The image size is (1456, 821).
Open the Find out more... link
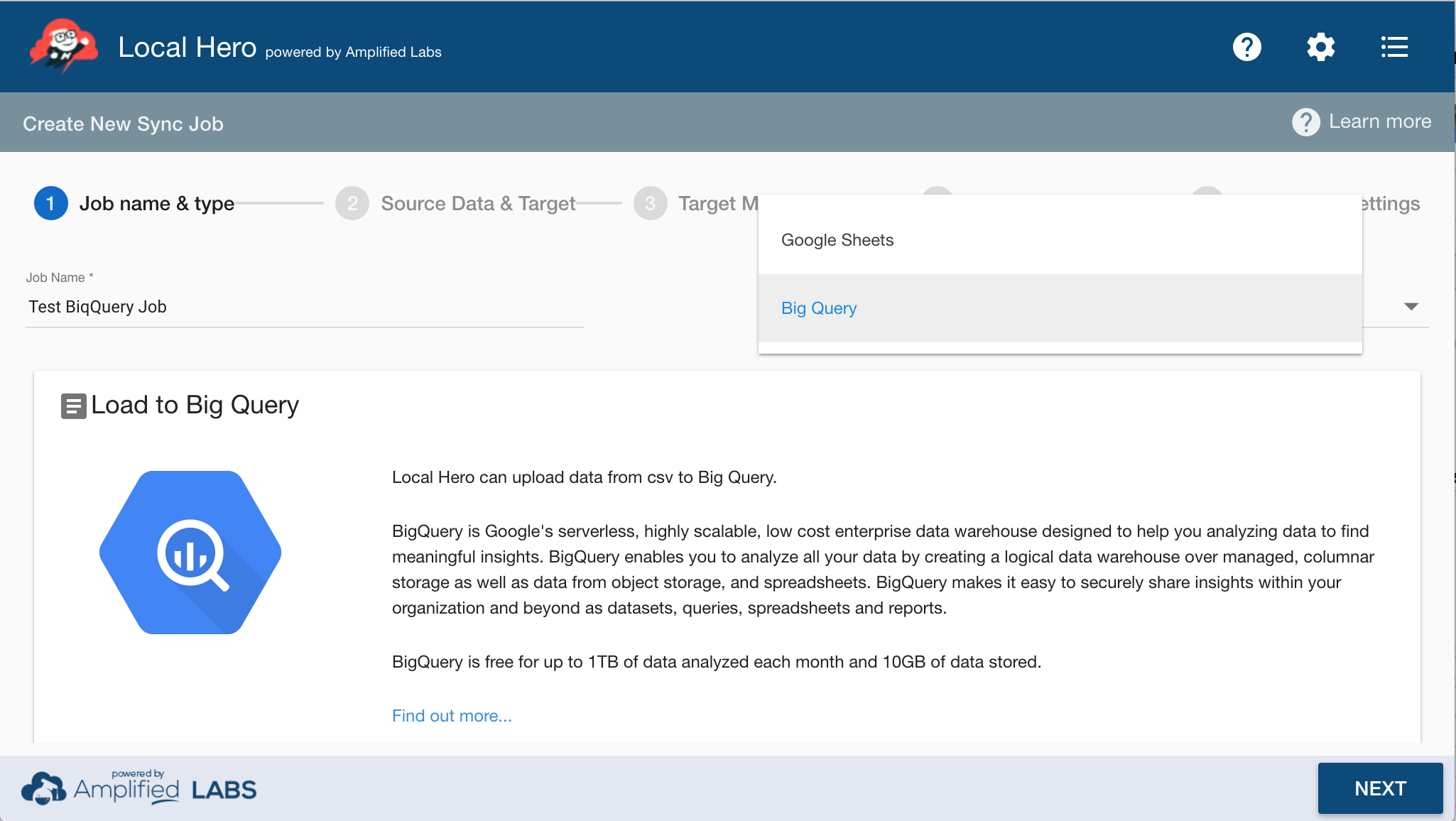coord(452,716)
